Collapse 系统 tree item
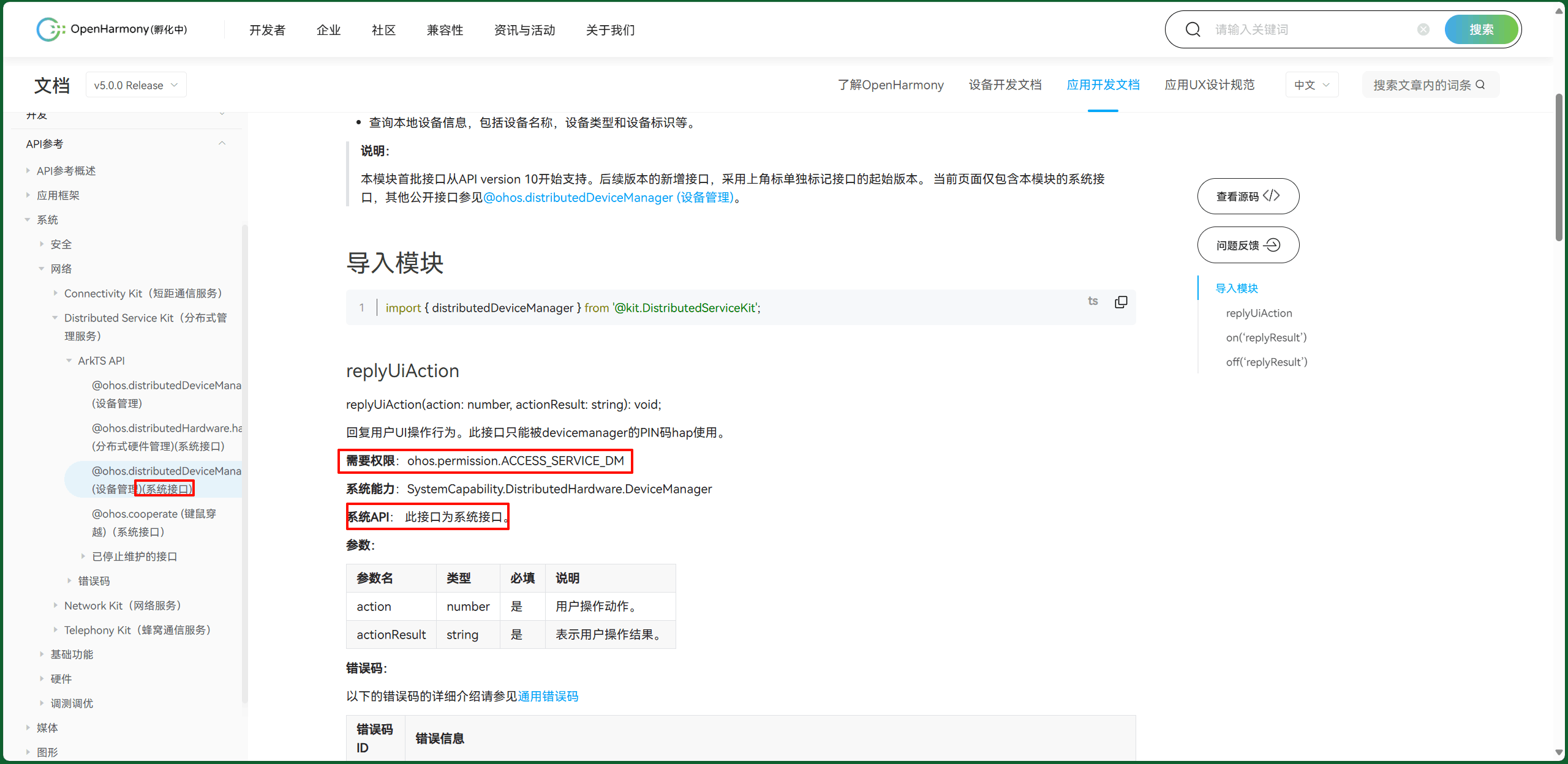Viewport: 1568px width, 764px height. (x=28, y=220)
